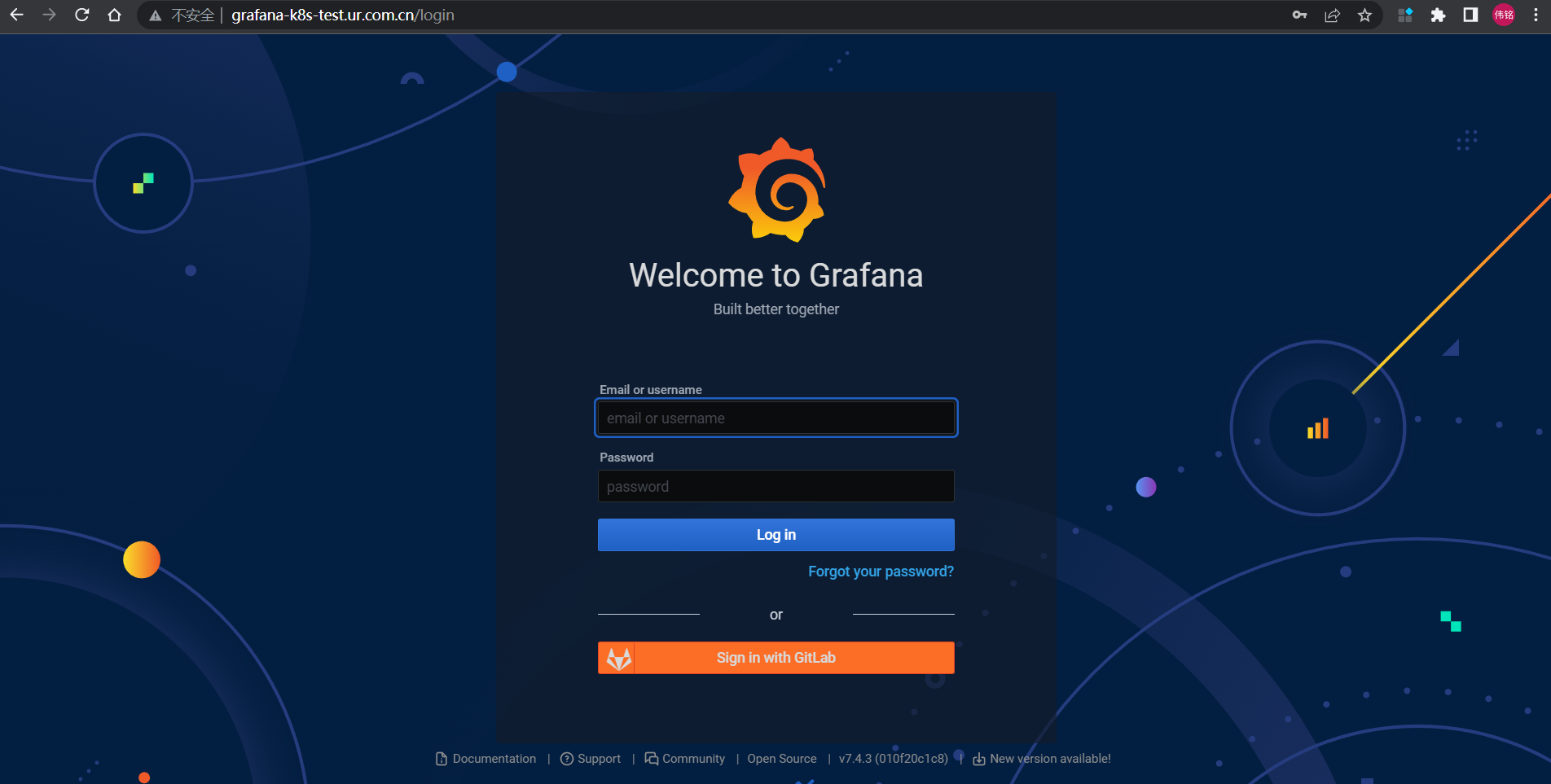Click the GitLab fox icon
1551x784 pixels.
619,658
